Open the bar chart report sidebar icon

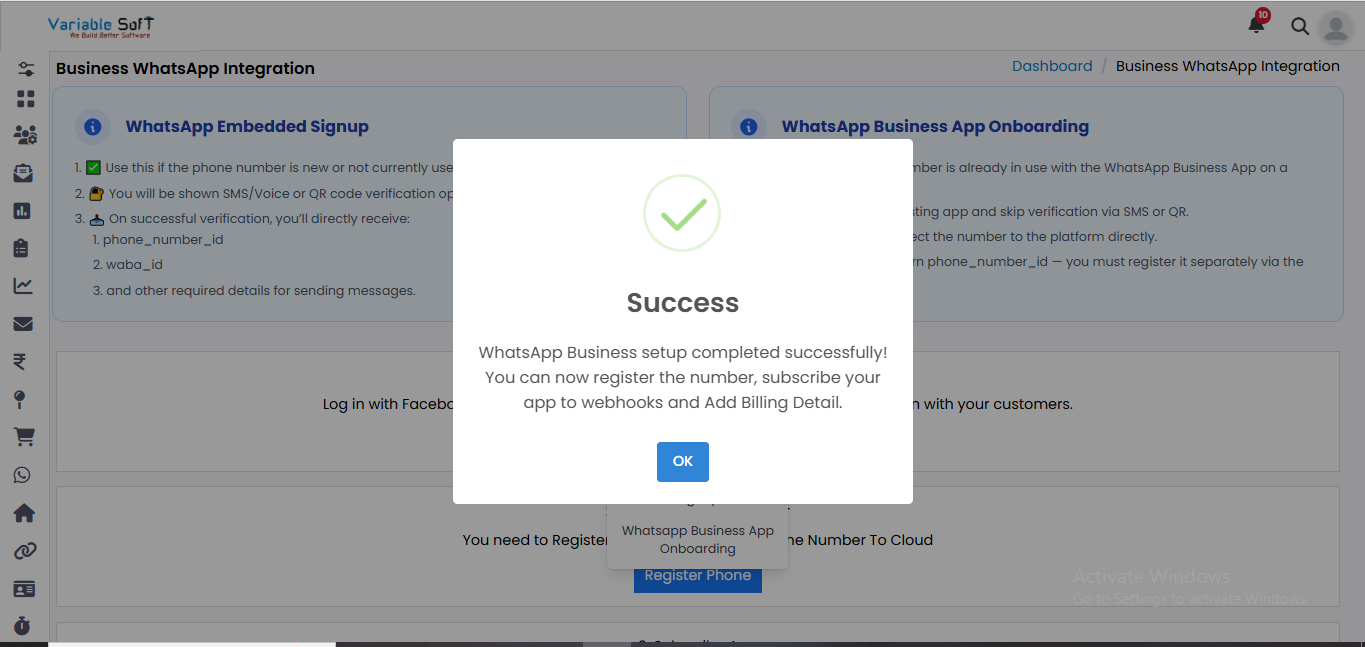23,211
